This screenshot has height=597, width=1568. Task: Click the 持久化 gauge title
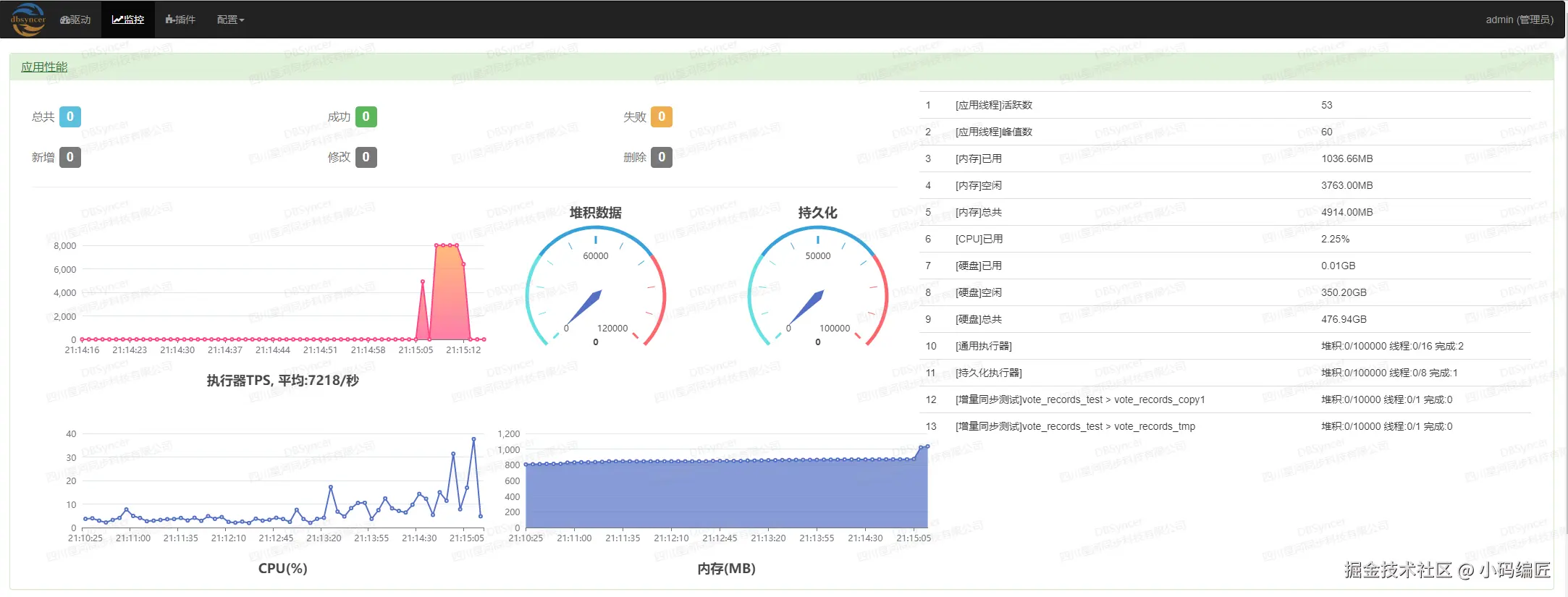818,213
